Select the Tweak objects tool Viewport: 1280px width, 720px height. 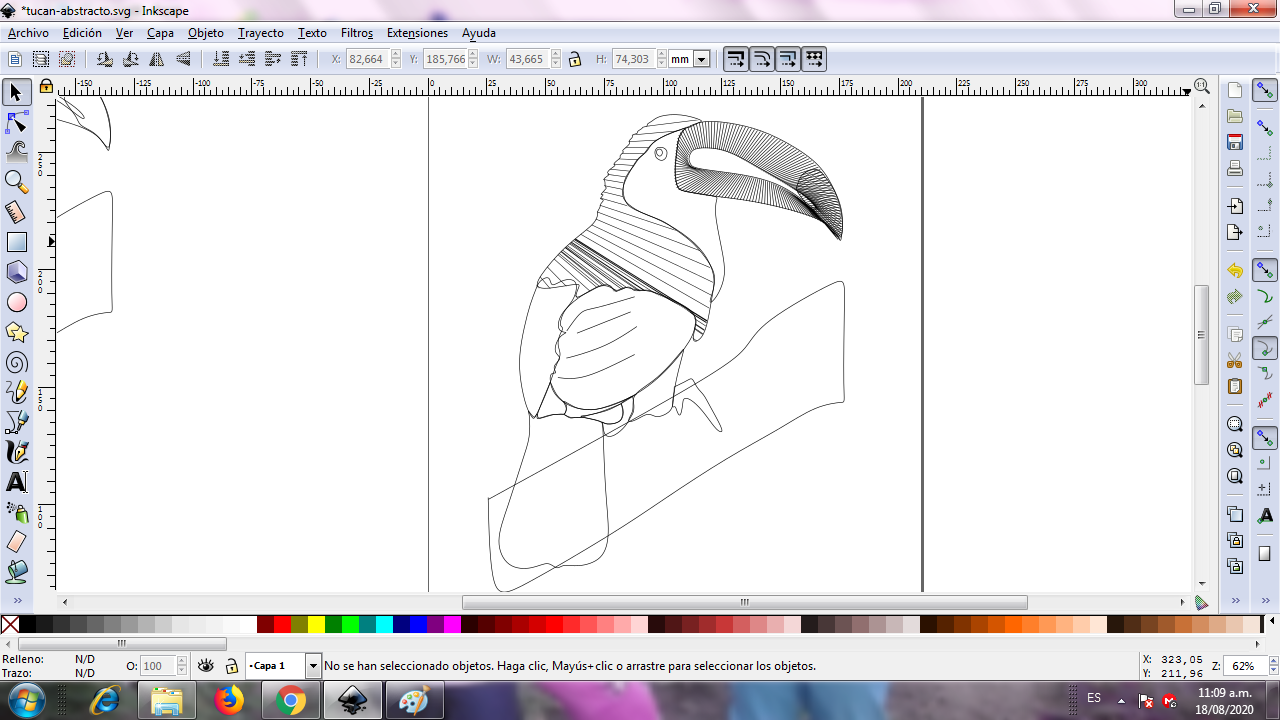16,152
